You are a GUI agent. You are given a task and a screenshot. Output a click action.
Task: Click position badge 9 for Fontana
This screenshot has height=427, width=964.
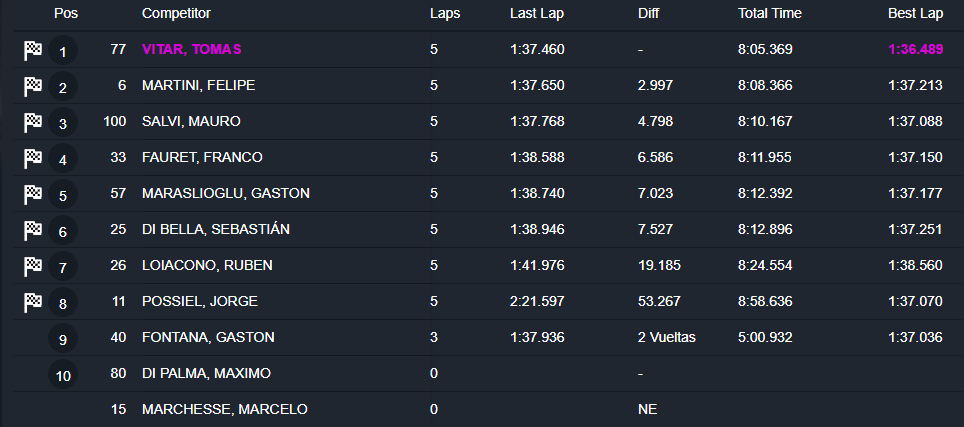coord(62,339)
